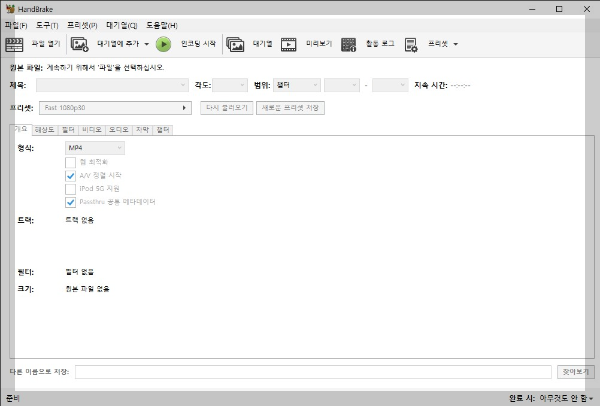Switch to the 오디오 tab
The height and width of the screenshot is (406, 600).
[119, 130]
